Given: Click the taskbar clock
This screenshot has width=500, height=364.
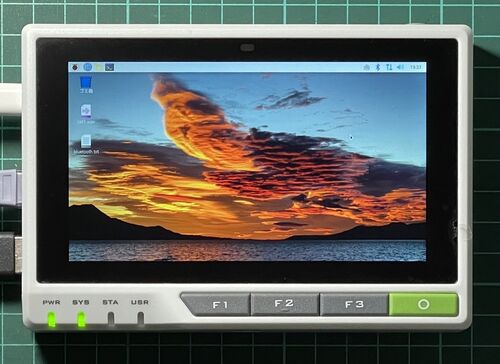Looking at the screenshot, I should 416,67.
